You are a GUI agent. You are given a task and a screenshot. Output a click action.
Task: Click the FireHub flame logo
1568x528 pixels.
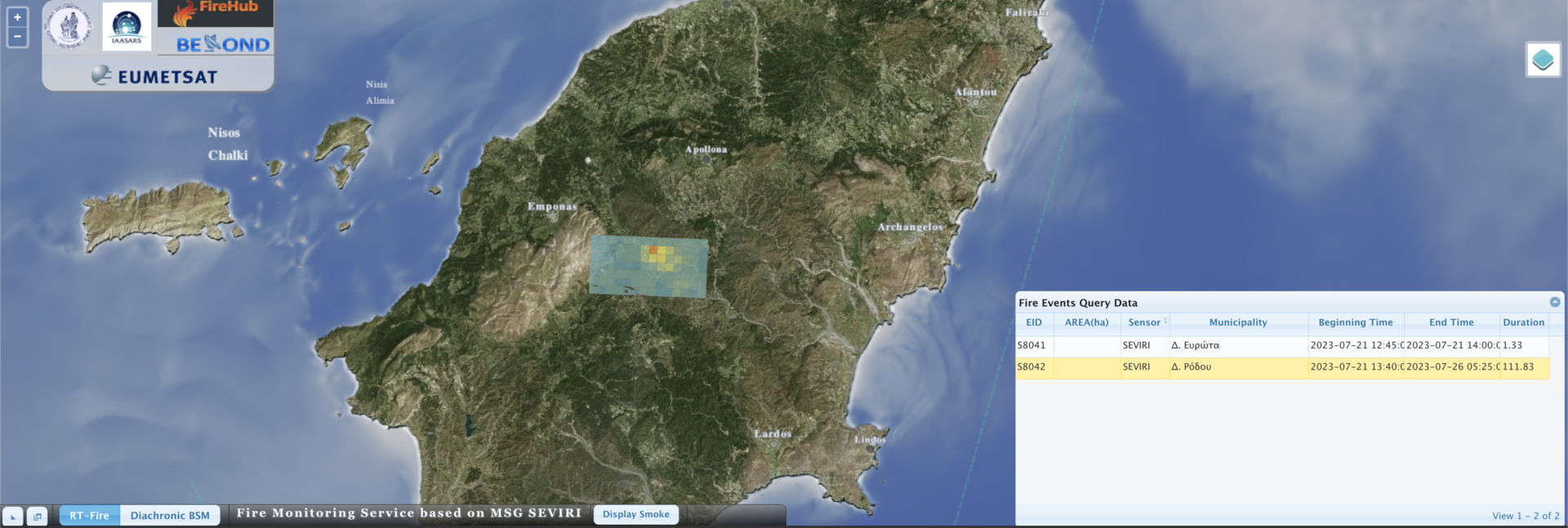tap(215, 11)
